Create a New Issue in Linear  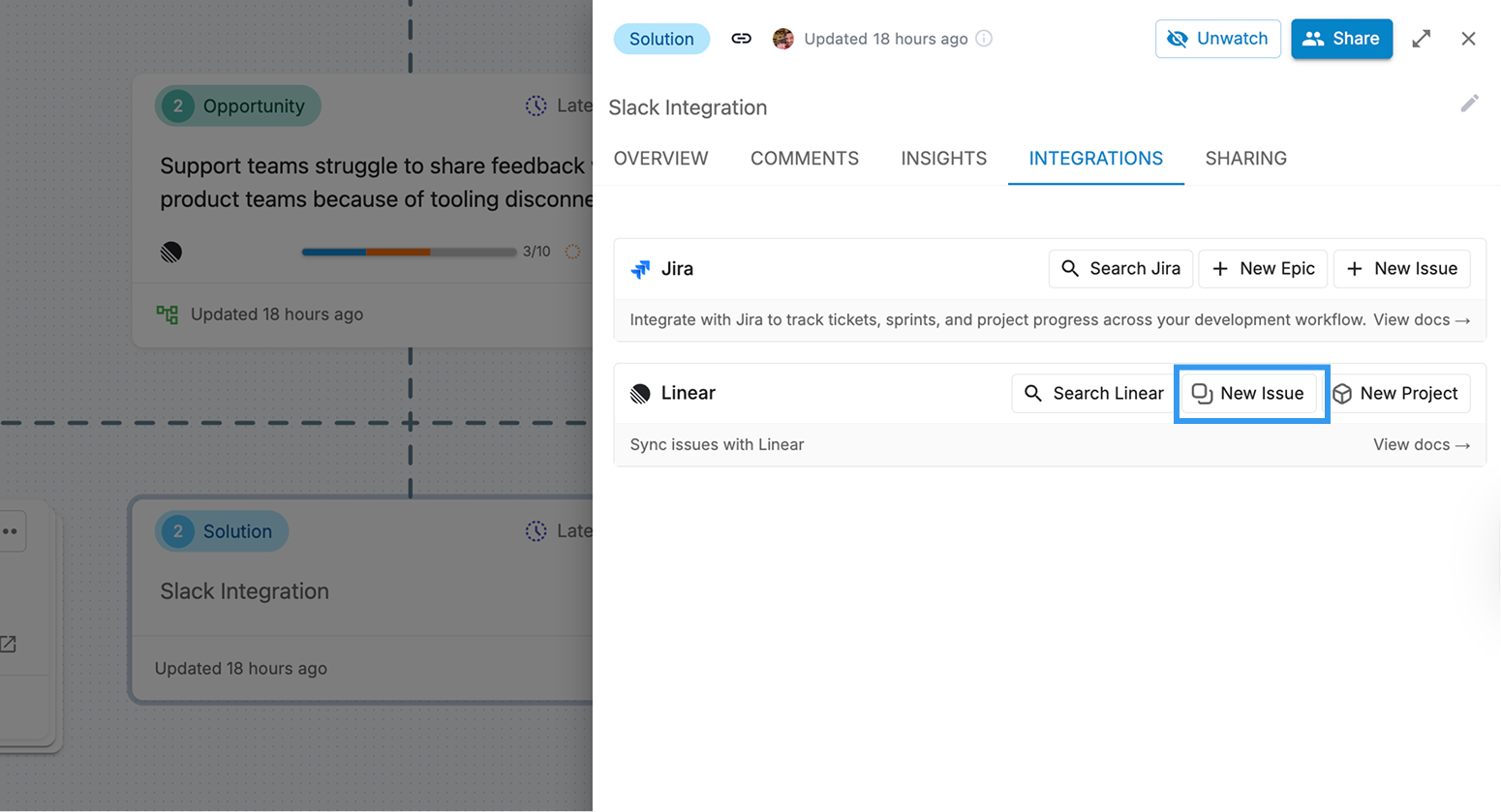click(x=1248, y=394)
